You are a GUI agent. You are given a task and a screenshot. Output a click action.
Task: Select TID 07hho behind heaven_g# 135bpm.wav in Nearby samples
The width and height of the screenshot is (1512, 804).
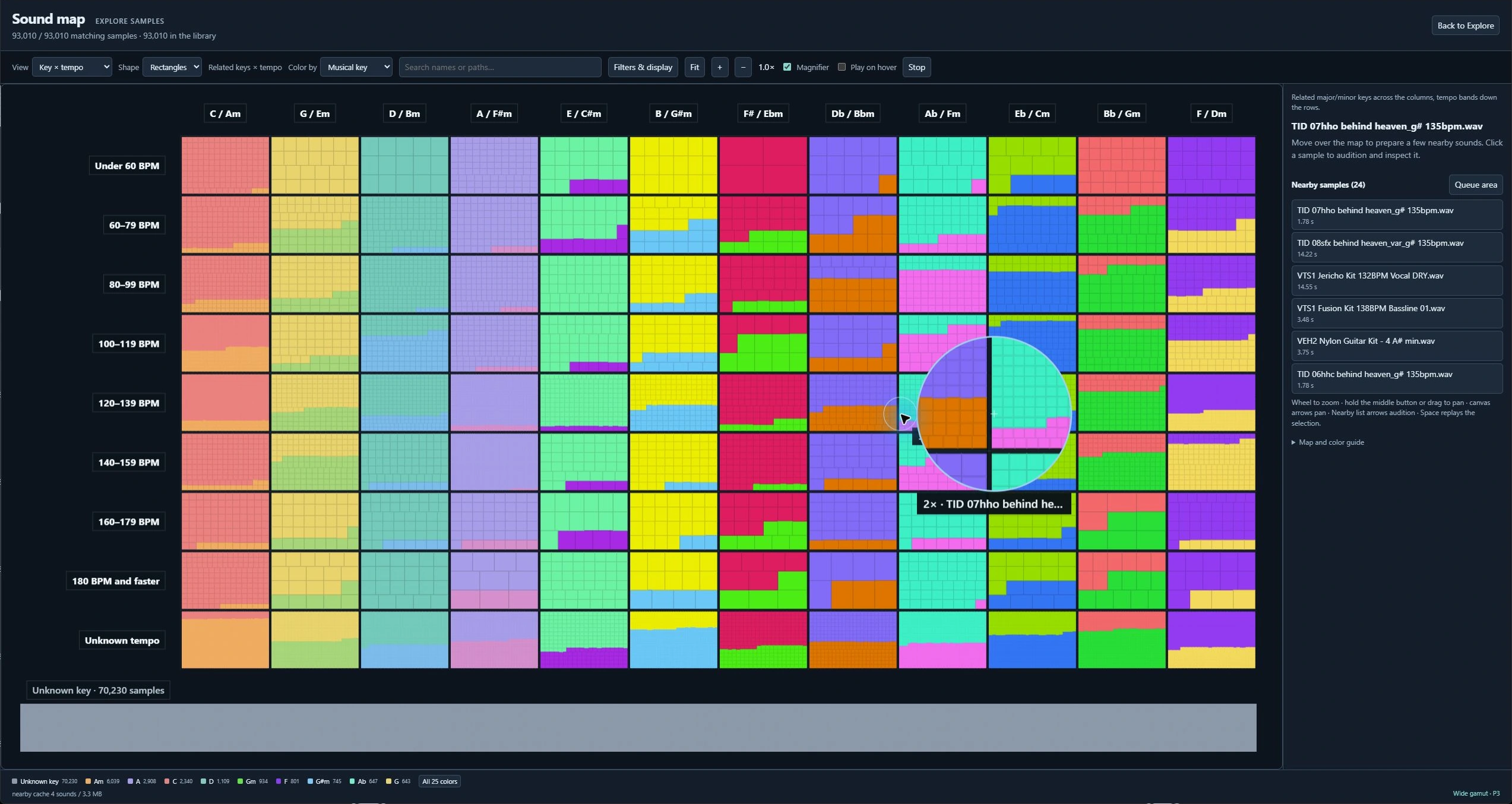click(x=1397, y=215)
